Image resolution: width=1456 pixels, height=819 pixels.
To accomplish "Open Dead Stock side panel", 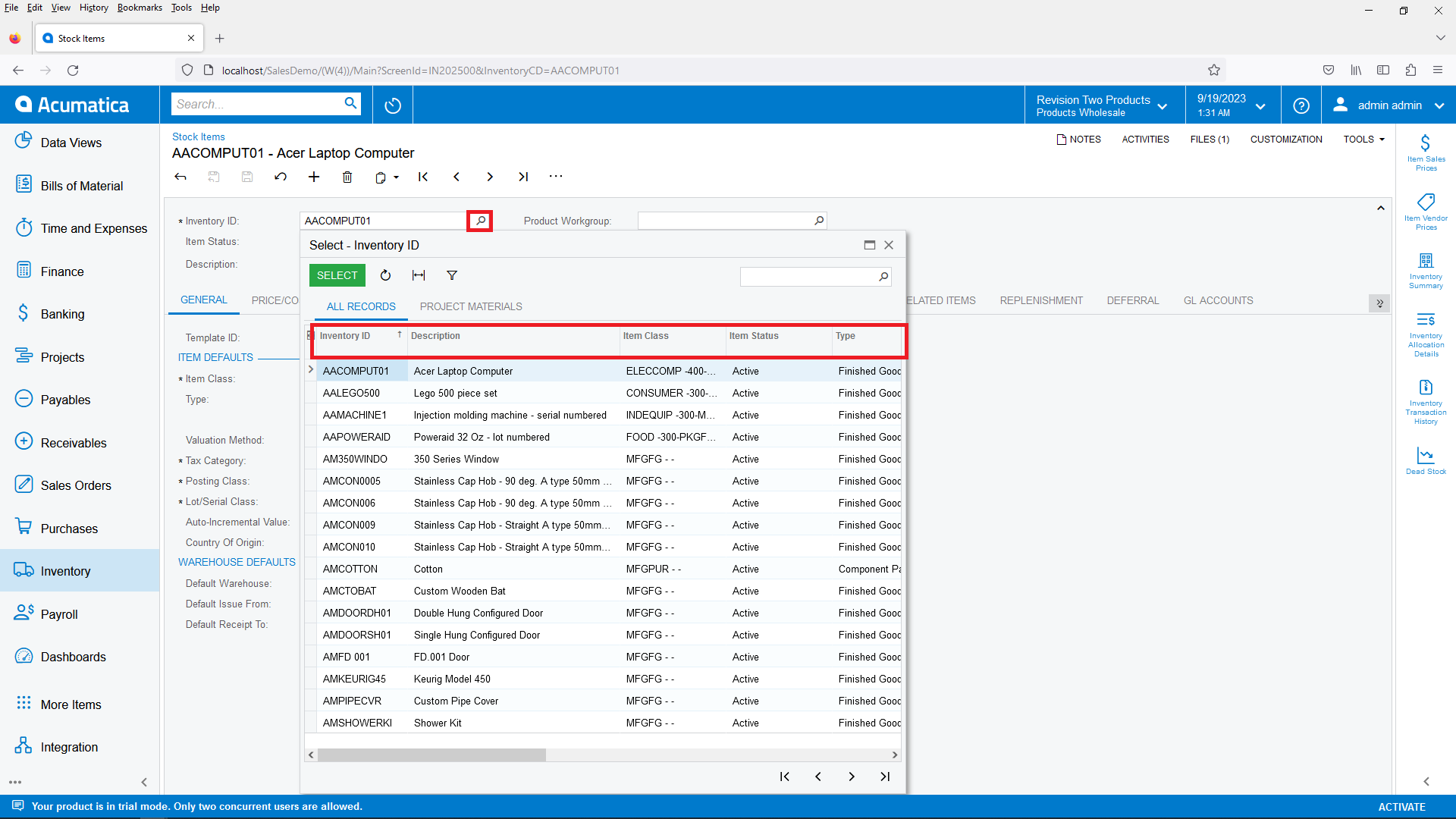I will [1426, 461].
